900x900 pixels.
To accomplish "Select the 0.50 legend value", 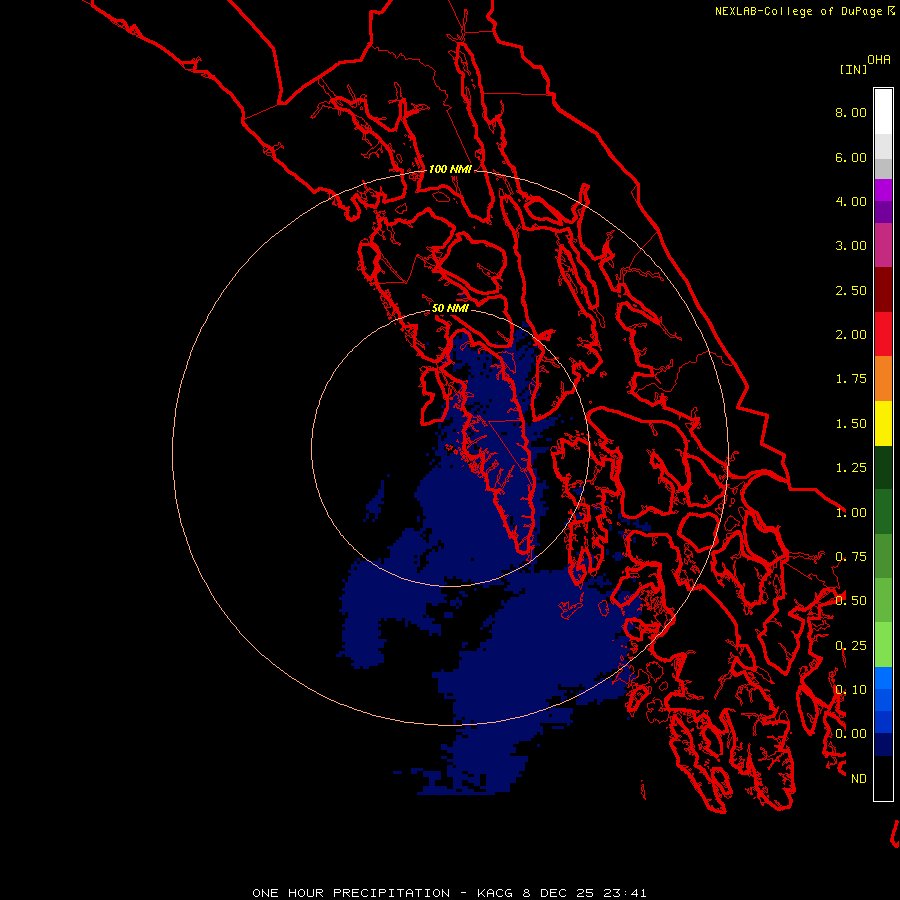I will point(851,601).
